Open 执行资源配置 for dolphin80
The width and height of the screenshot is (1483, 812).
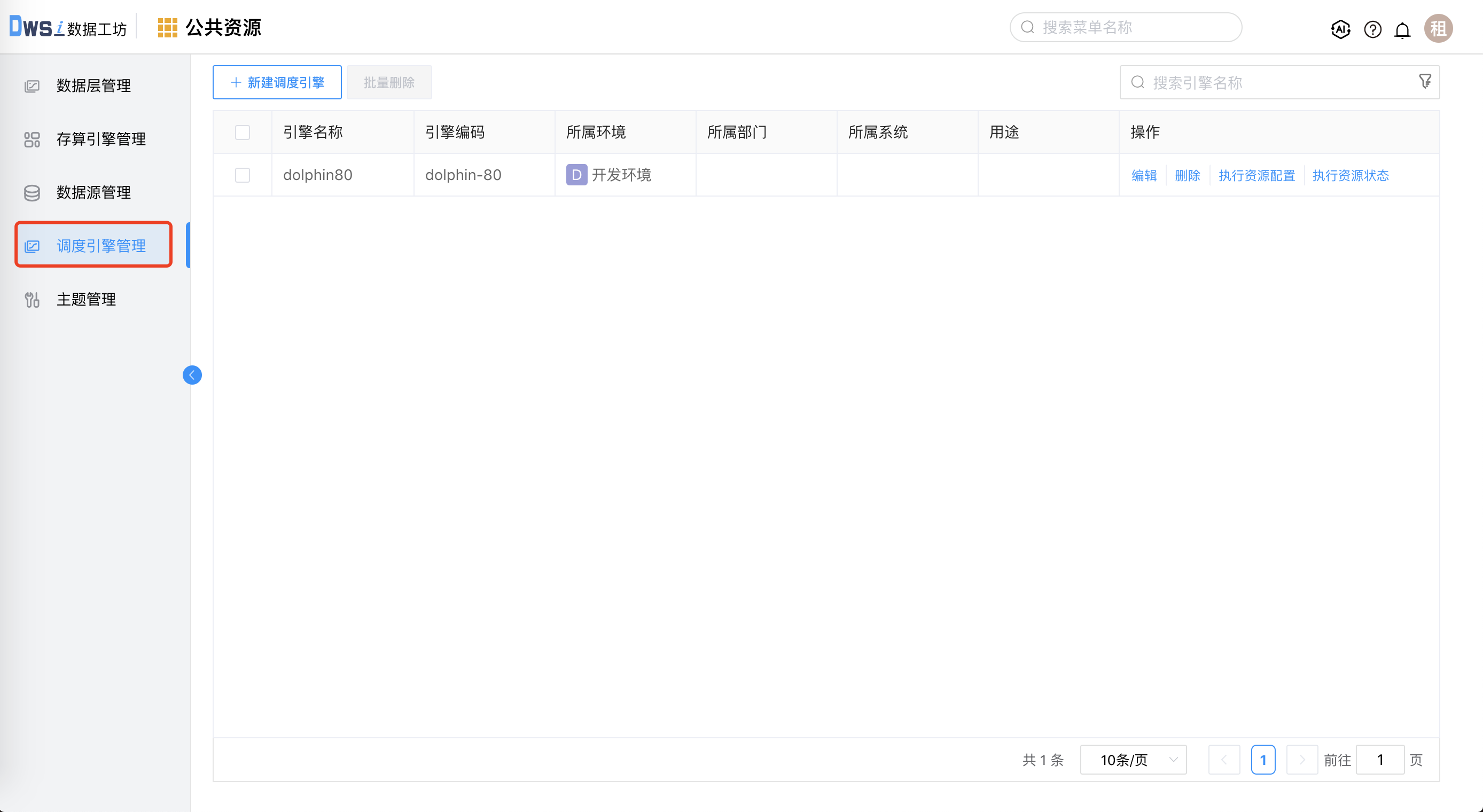point(1256,175)
